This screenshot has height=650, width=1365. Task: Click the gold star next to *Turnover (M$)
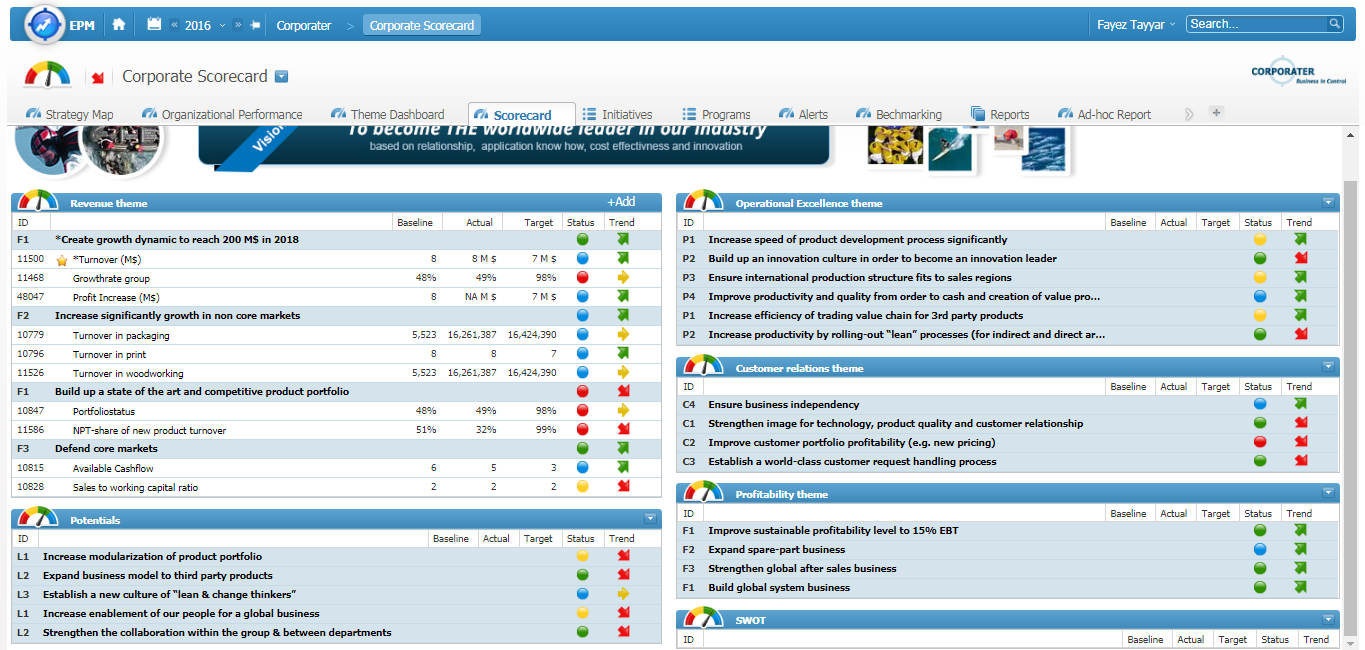pyautogui.click(x=62, y=259)
